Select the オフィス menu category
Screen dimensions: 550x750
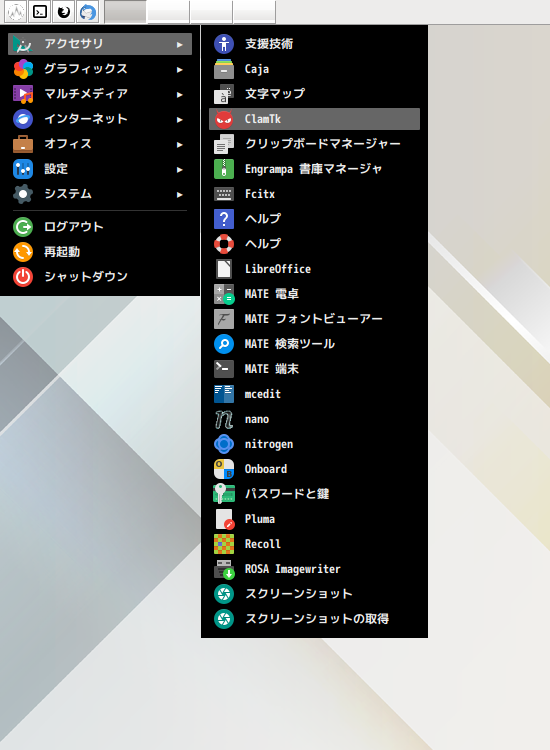(100, 144)
